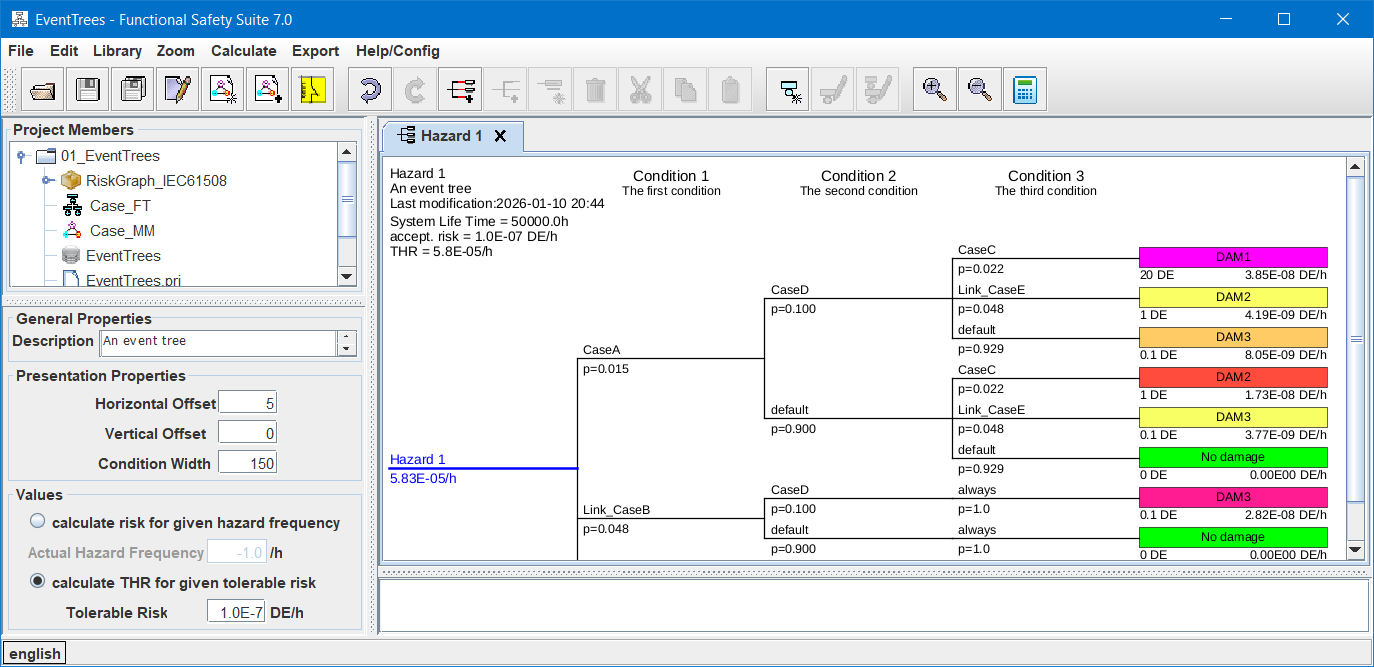Click the add event tree branch icon

[x=460, y=90]
